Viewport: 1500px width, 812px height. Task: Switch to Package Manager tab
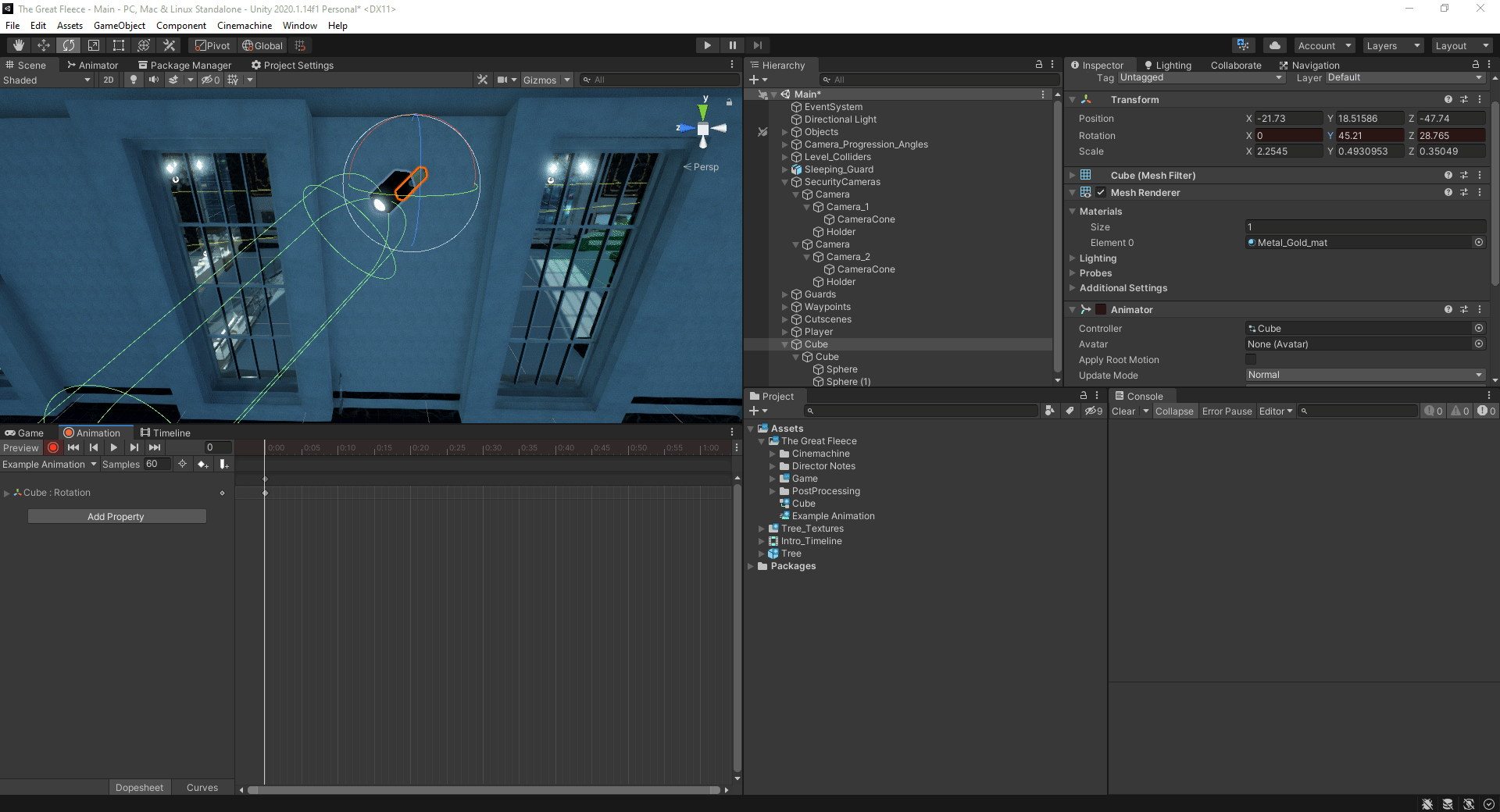pyautogui.click(x=185, y=65)
